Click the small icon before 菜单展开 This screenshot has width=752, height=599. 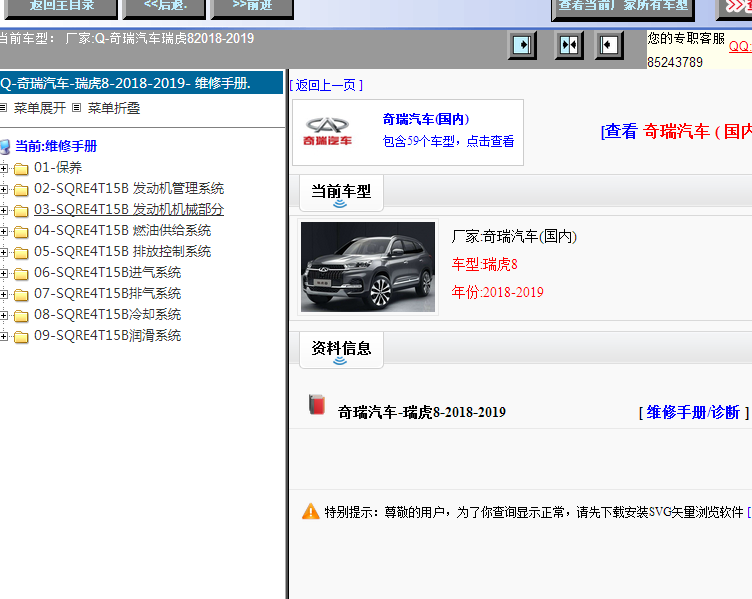(x=3, y=108)
